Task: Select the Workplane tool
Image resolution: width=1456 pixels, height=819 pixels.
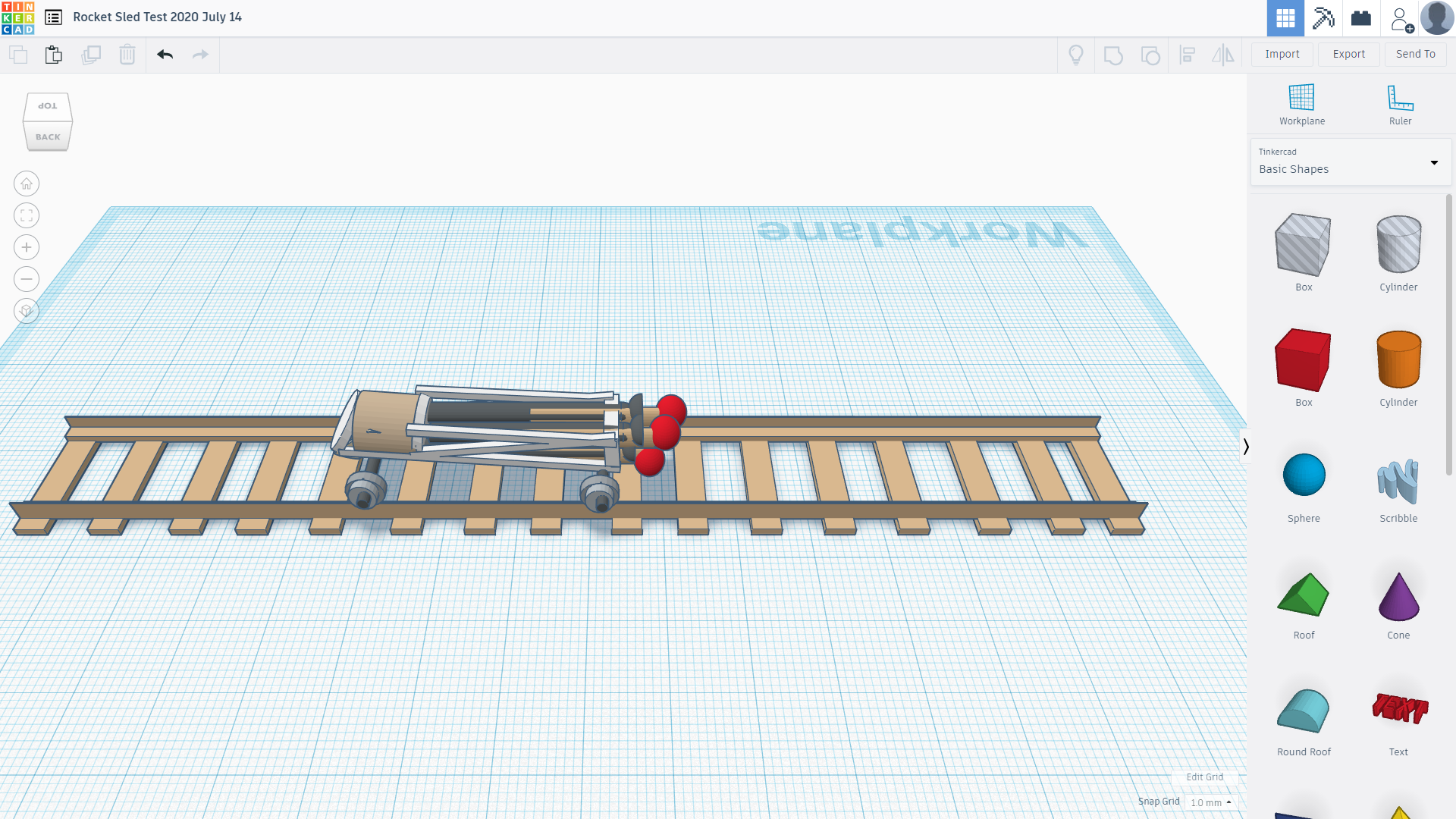Action: [x=1302, y=105]
